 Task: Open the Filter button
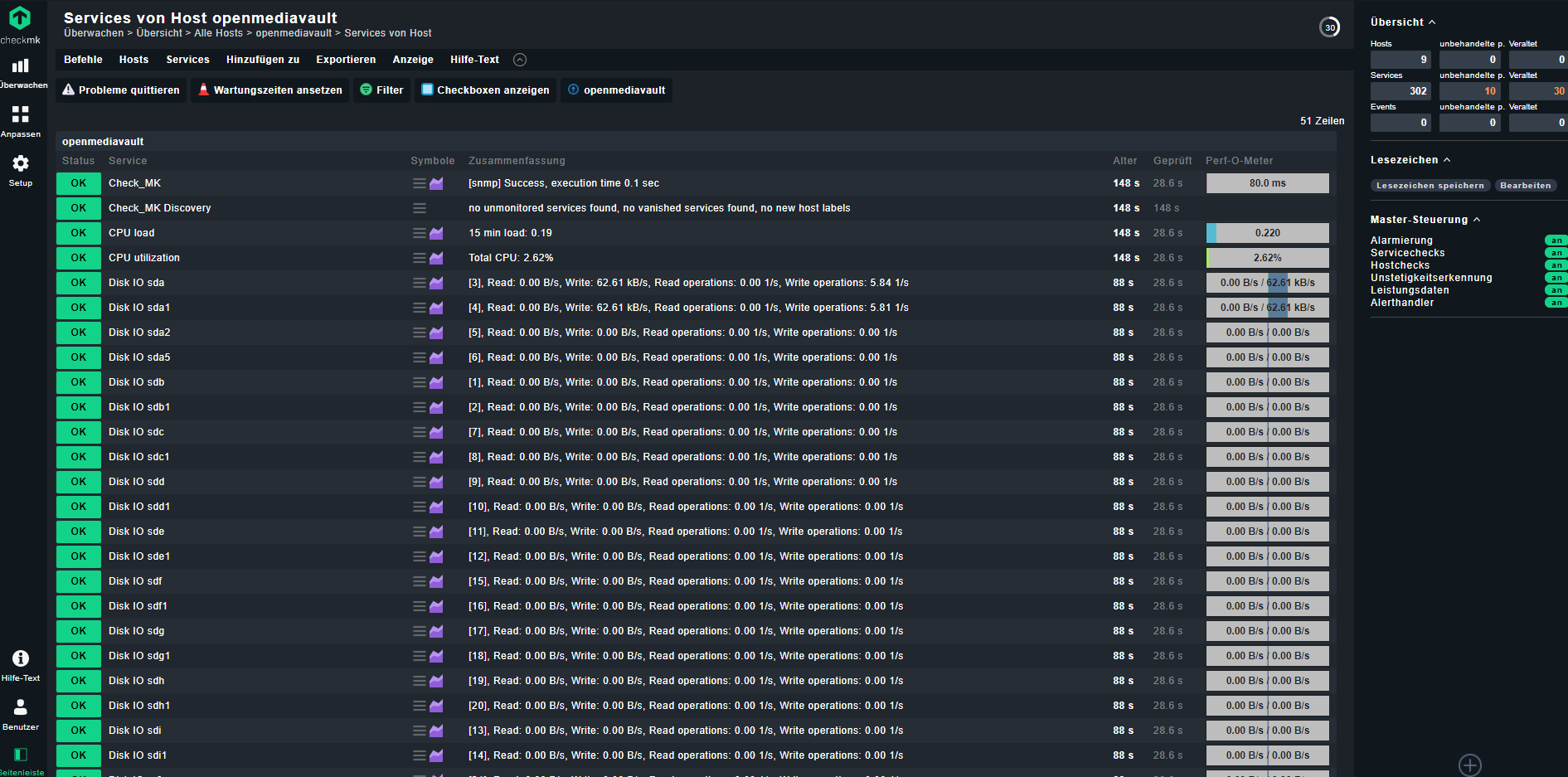click(381, 90)
